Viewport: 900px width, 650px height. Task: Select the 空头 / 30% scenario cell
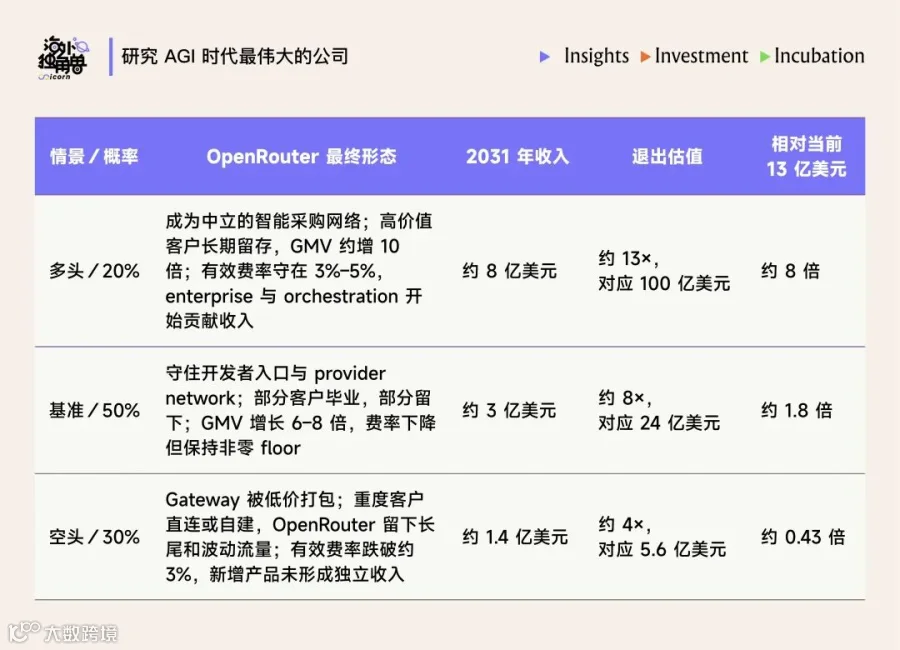click(94, 537)
